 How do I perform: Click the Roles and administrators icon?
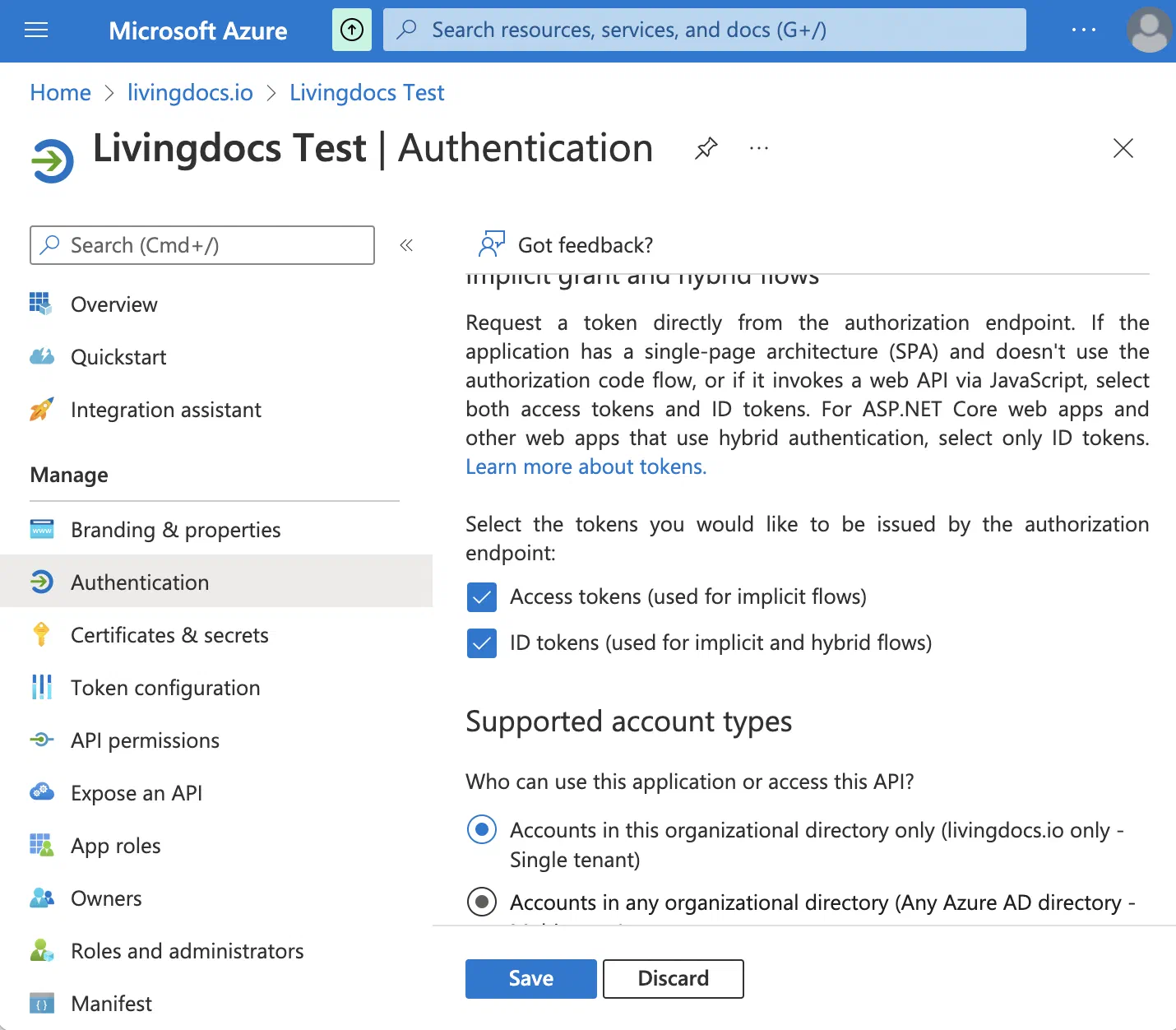pos(41,950)
